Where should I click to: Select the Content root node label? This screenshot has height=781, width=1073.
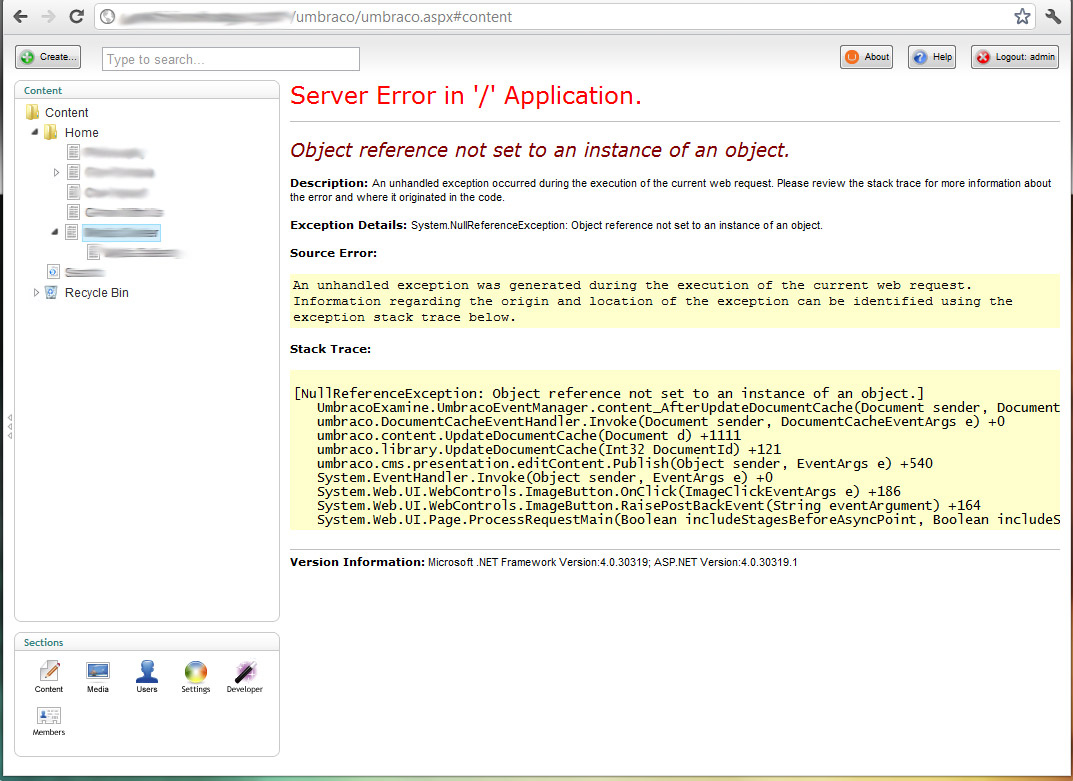[x=66, y=112]
